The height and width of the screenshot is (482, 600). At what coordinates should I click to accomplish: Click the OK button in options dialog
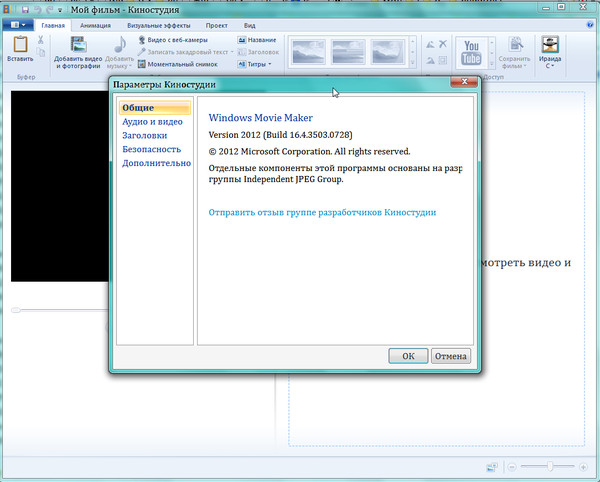coord(408,356)
